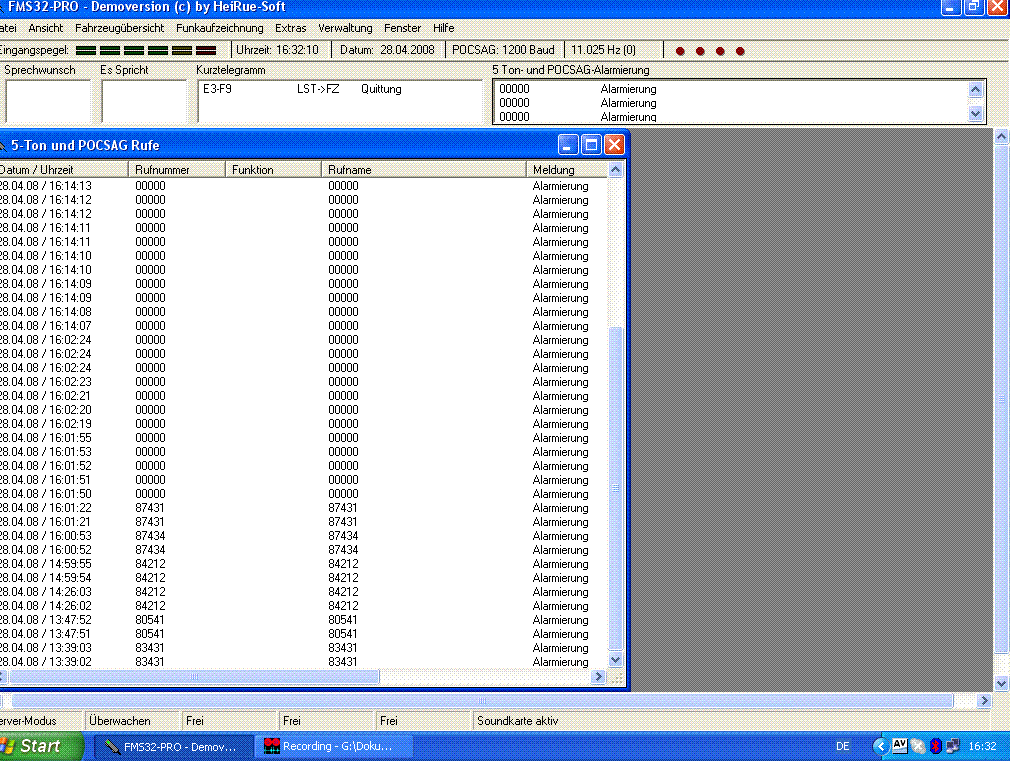1024x768 pixels.
Task: Select the 87434 call at 16:00:53
Action: pos(150,536)
